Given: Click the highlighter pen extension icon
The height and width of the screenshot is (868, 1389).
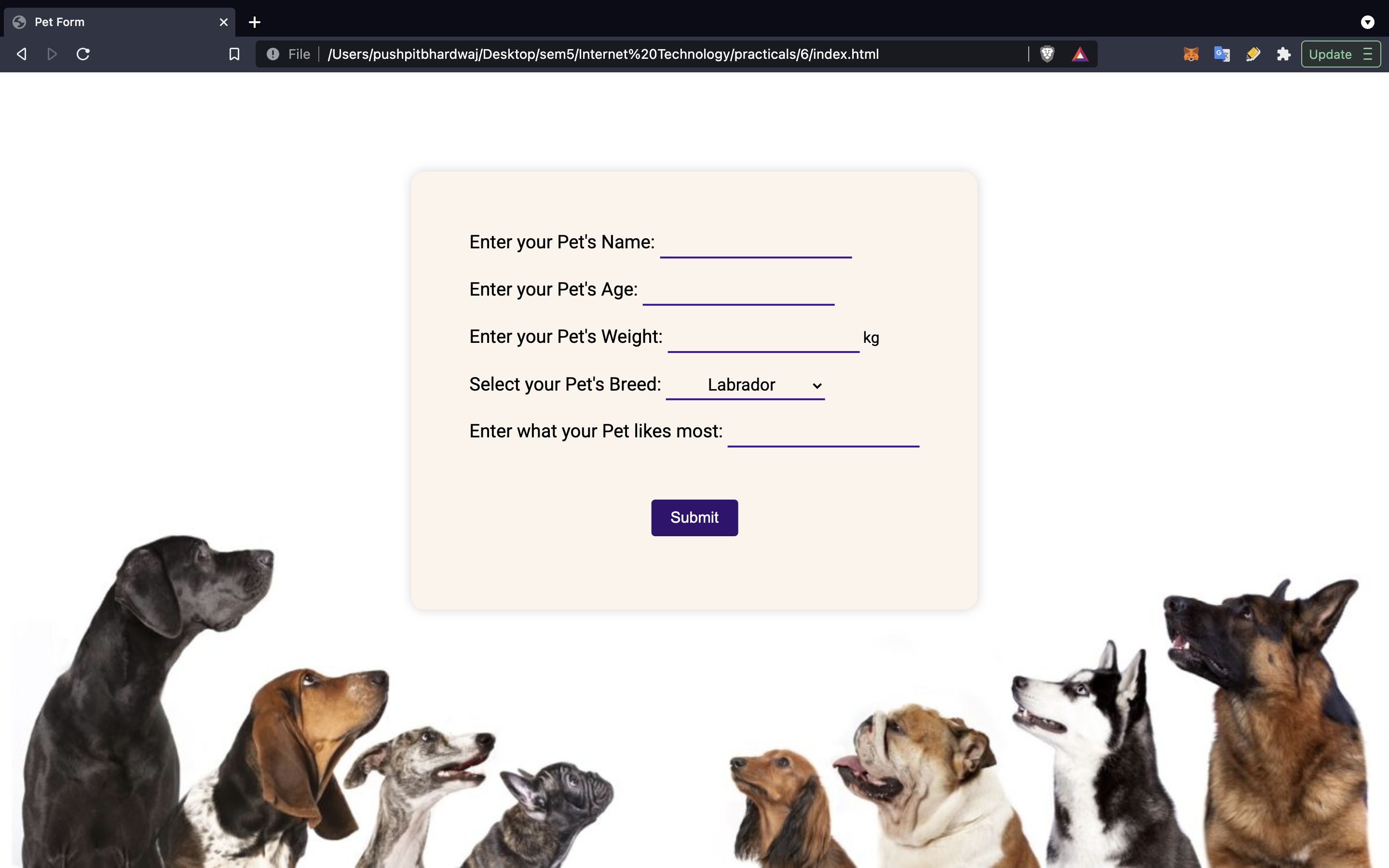Looking at the screenshot, I should coord(1253,54).
